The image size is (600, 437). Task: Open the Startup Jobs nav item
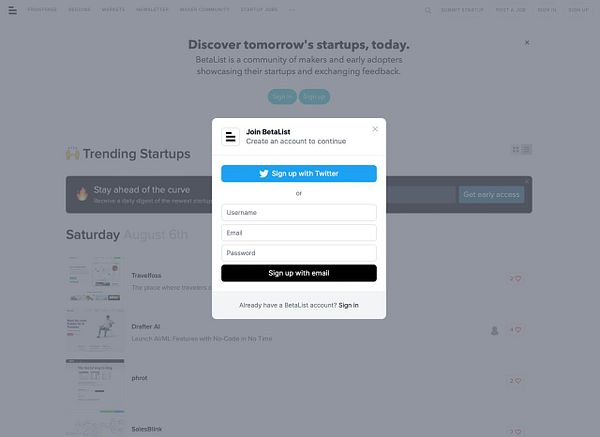click(259, 10)
